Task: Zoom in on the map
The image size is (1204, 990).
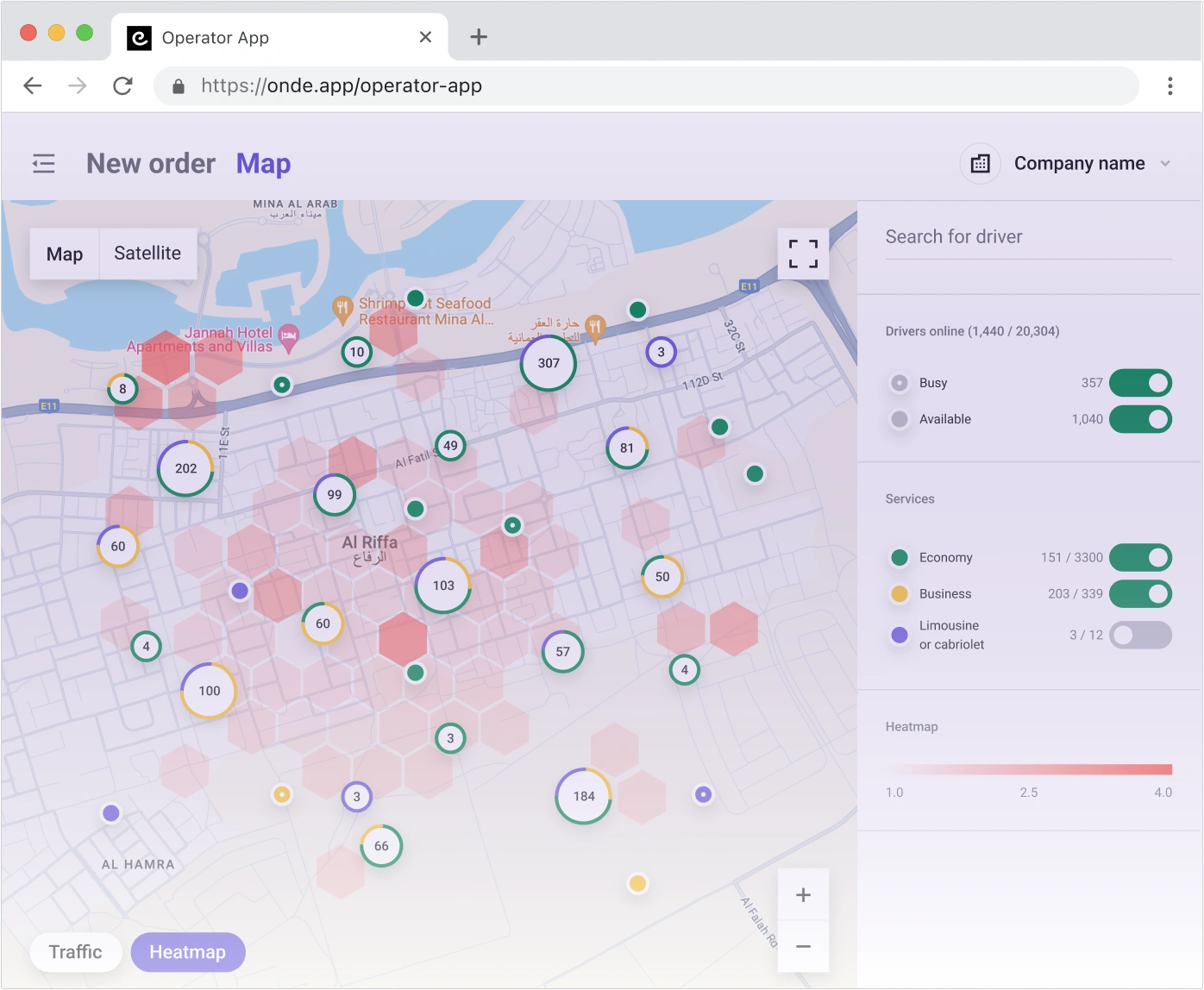Action: (802, 894)
